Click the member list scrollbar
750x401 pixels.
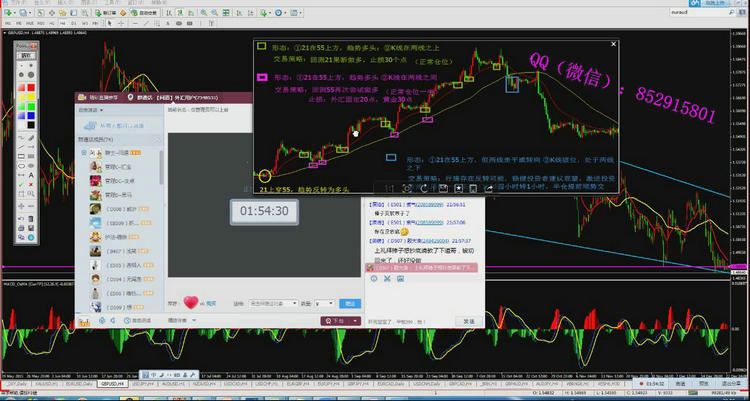(161, 167)
